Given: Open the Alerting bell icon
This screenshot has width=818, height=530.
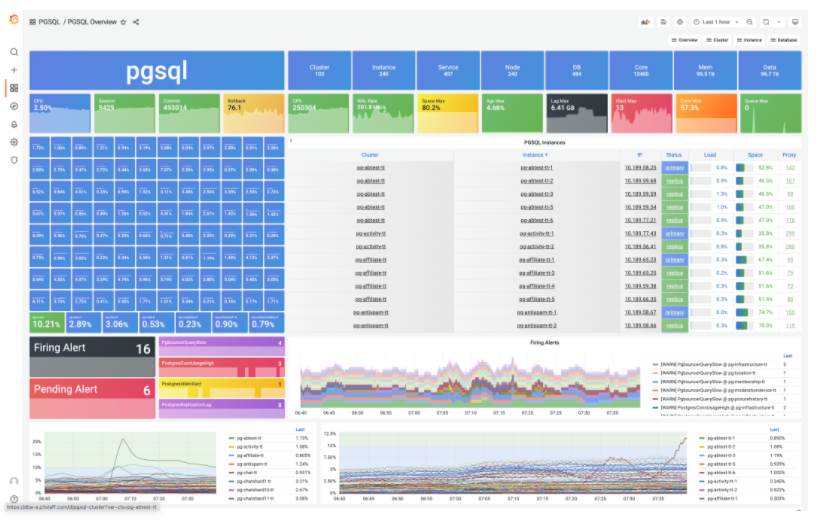Looking at the screenshot, I should click(x=14, y=124).
